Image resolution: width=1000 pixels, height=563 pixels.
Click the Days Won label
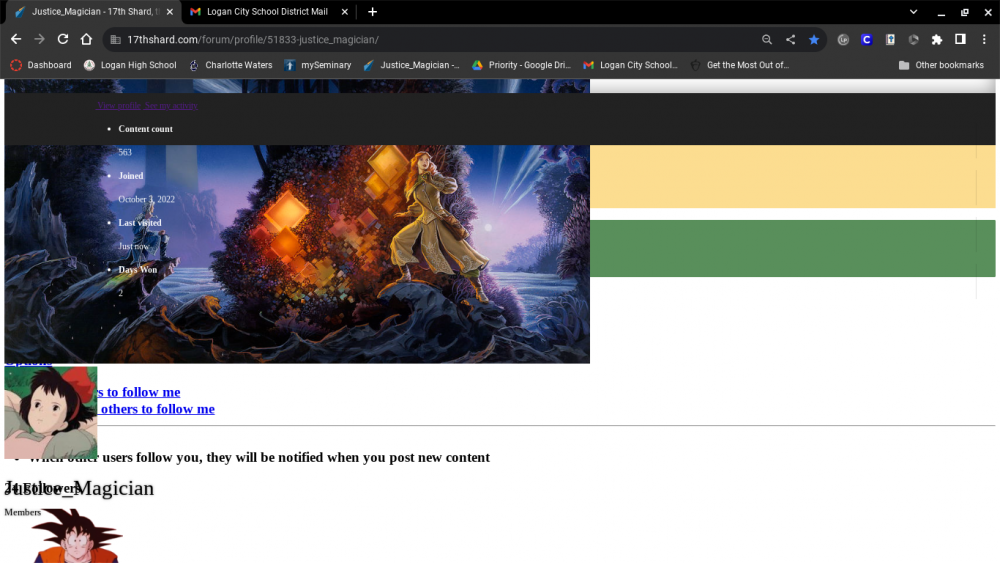pos(138,270)
